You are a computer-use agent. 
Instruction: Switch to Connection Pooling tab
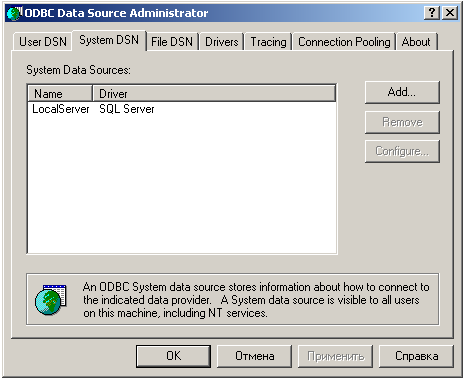(344, 42)
